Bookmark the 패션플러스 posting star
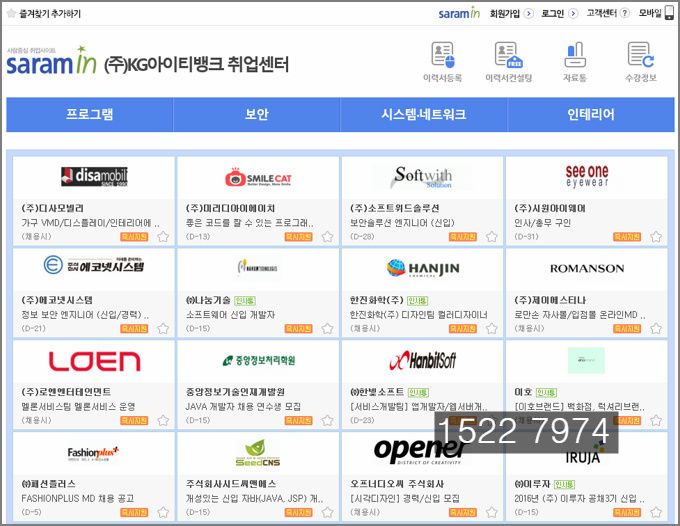680x526 pixels. click(163, 513)
